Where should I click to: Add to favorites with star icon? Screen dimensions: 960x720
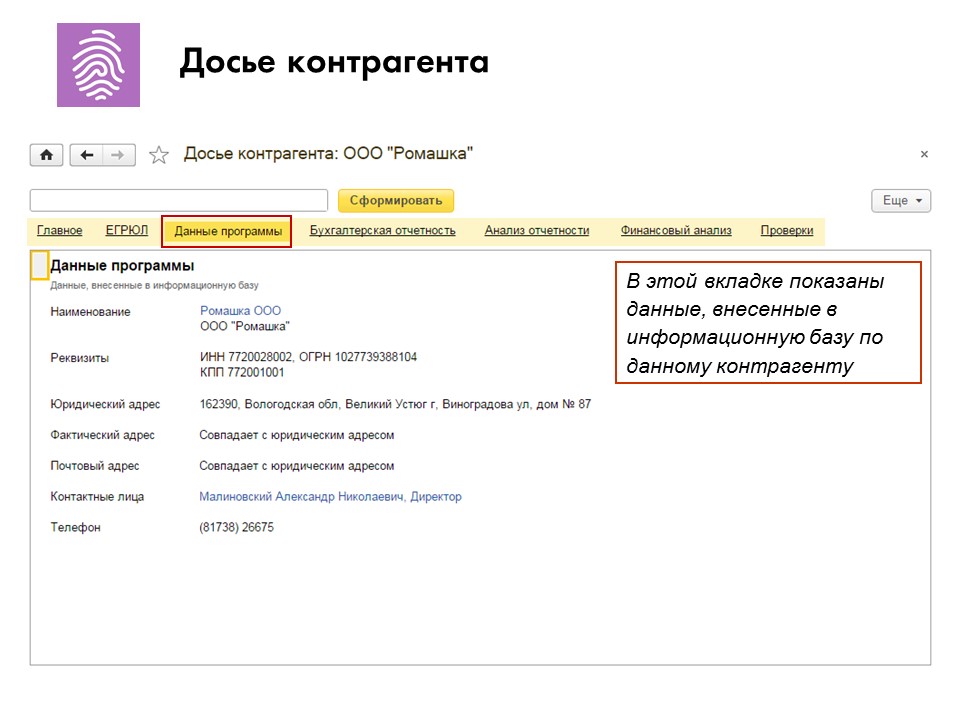click(159, 155)
